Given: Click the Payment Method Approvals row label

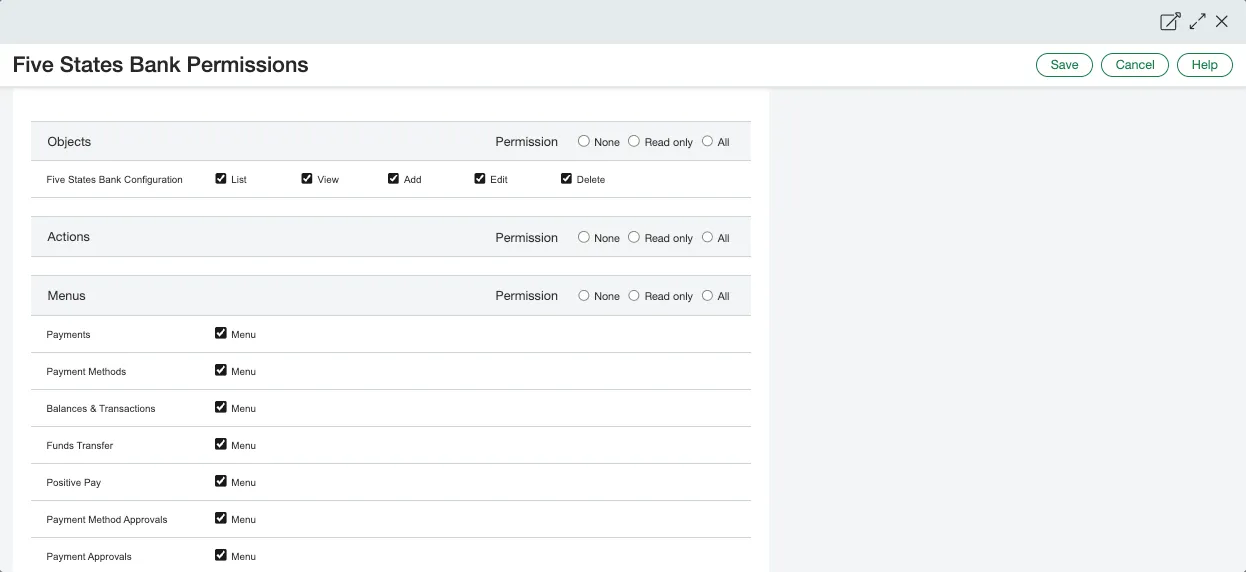Looking at the screenshot, I should tap(107, 520).
